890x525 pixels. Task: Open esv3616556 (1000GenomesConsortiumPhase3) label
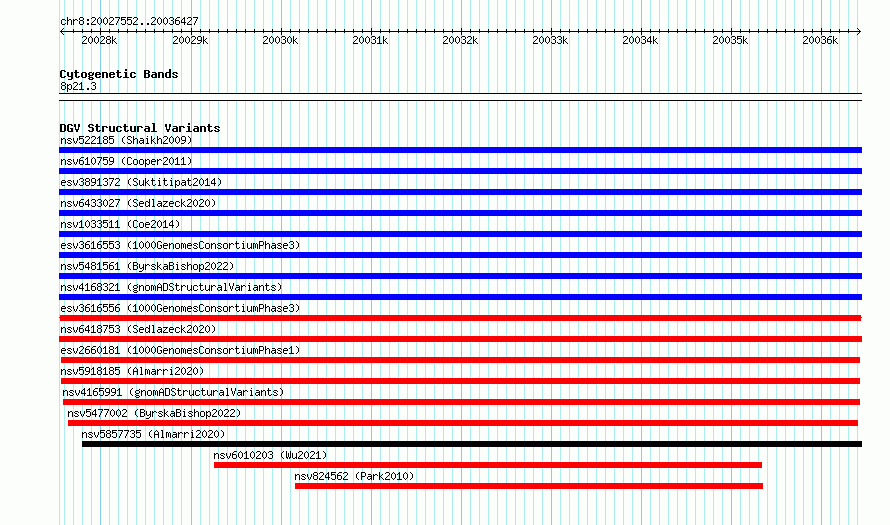tap(180, 308)
